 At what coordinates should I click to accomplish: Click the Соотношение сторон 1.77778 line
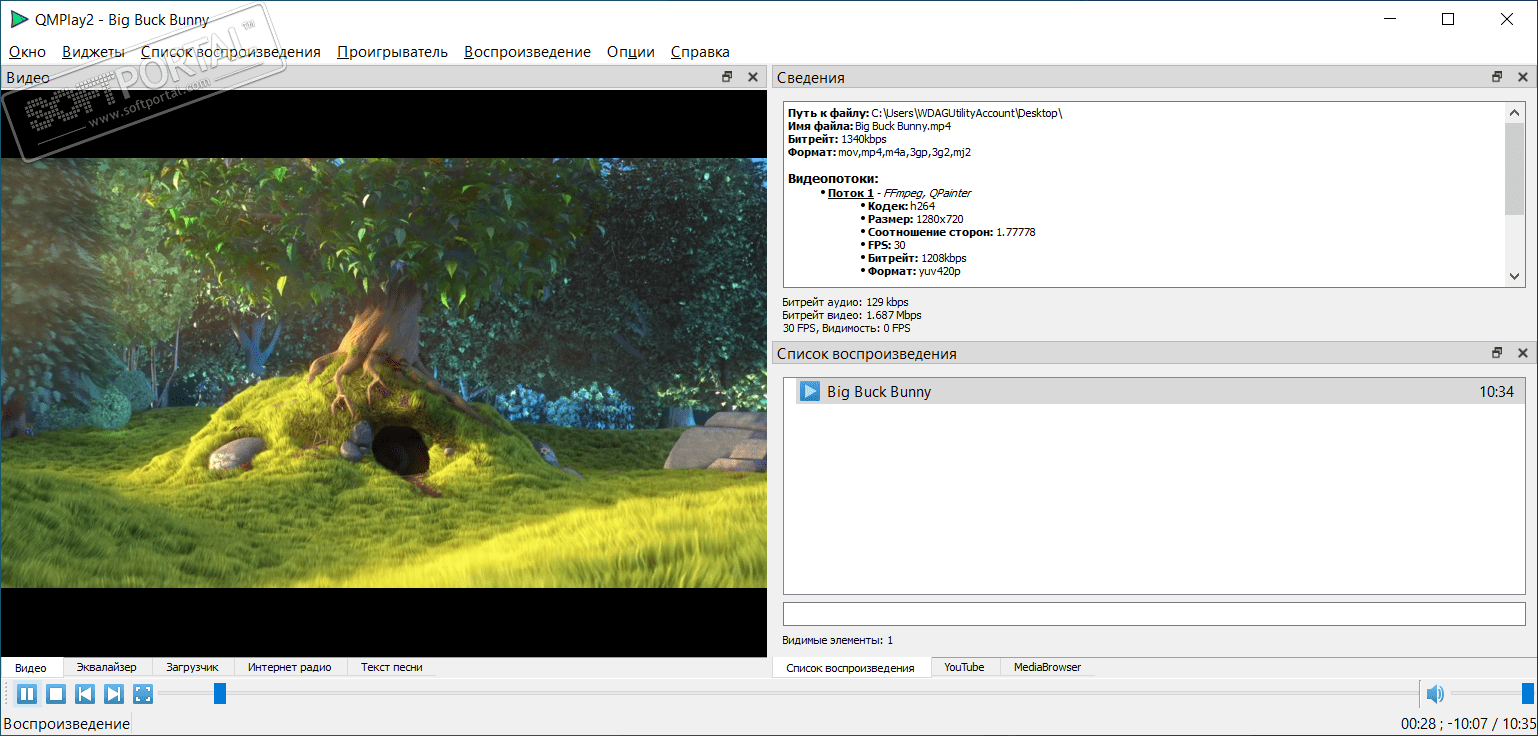(x=951, y=232)
